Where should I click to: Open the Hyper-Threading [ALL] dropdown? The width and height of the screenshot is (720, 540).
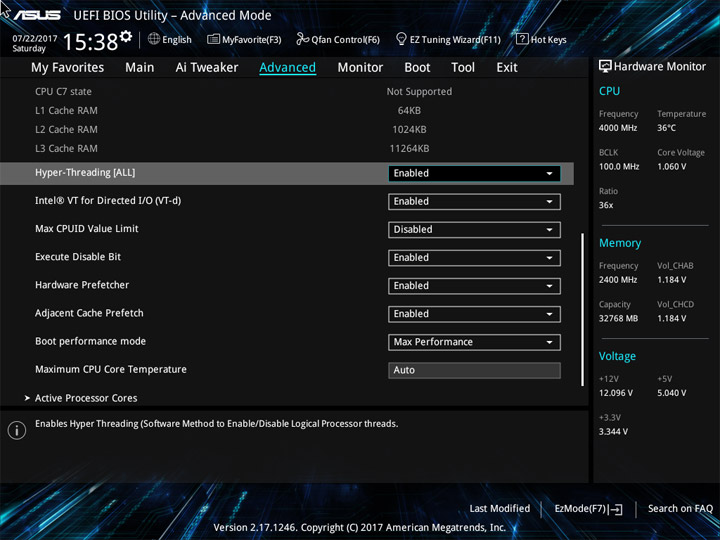pos(474,173)
